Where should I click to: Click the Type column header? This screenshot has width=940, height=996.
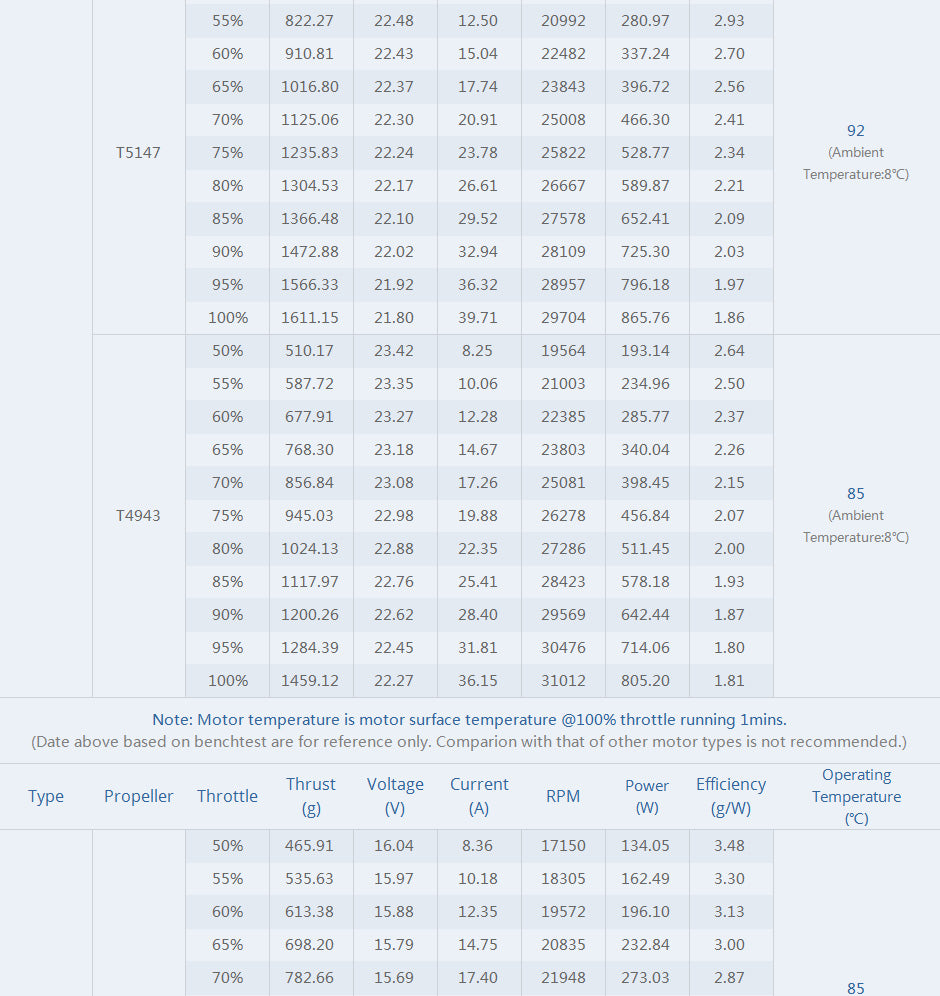click(x=46, y=796)
